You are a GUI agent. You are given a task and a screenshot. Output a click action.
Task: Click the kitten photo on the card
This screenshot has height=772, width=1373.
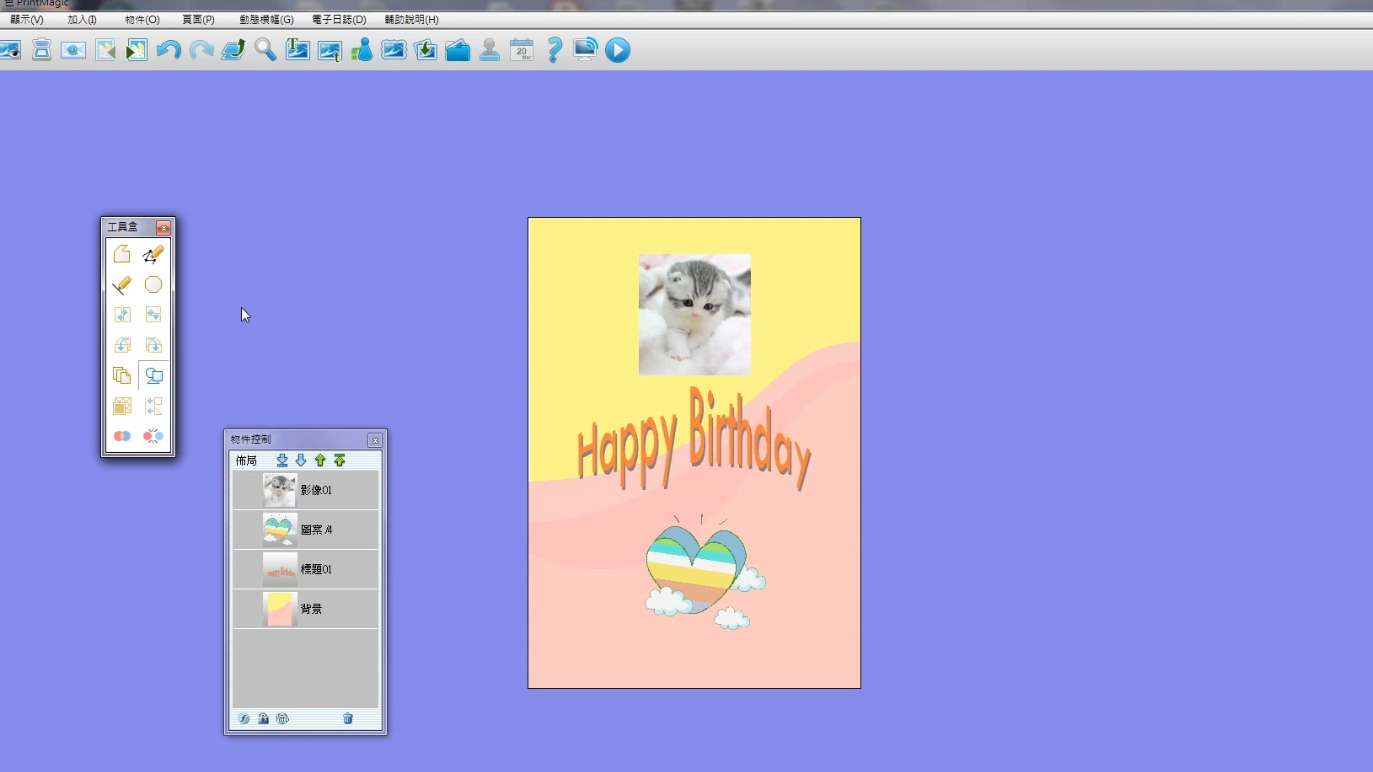(x=695, y=314)
